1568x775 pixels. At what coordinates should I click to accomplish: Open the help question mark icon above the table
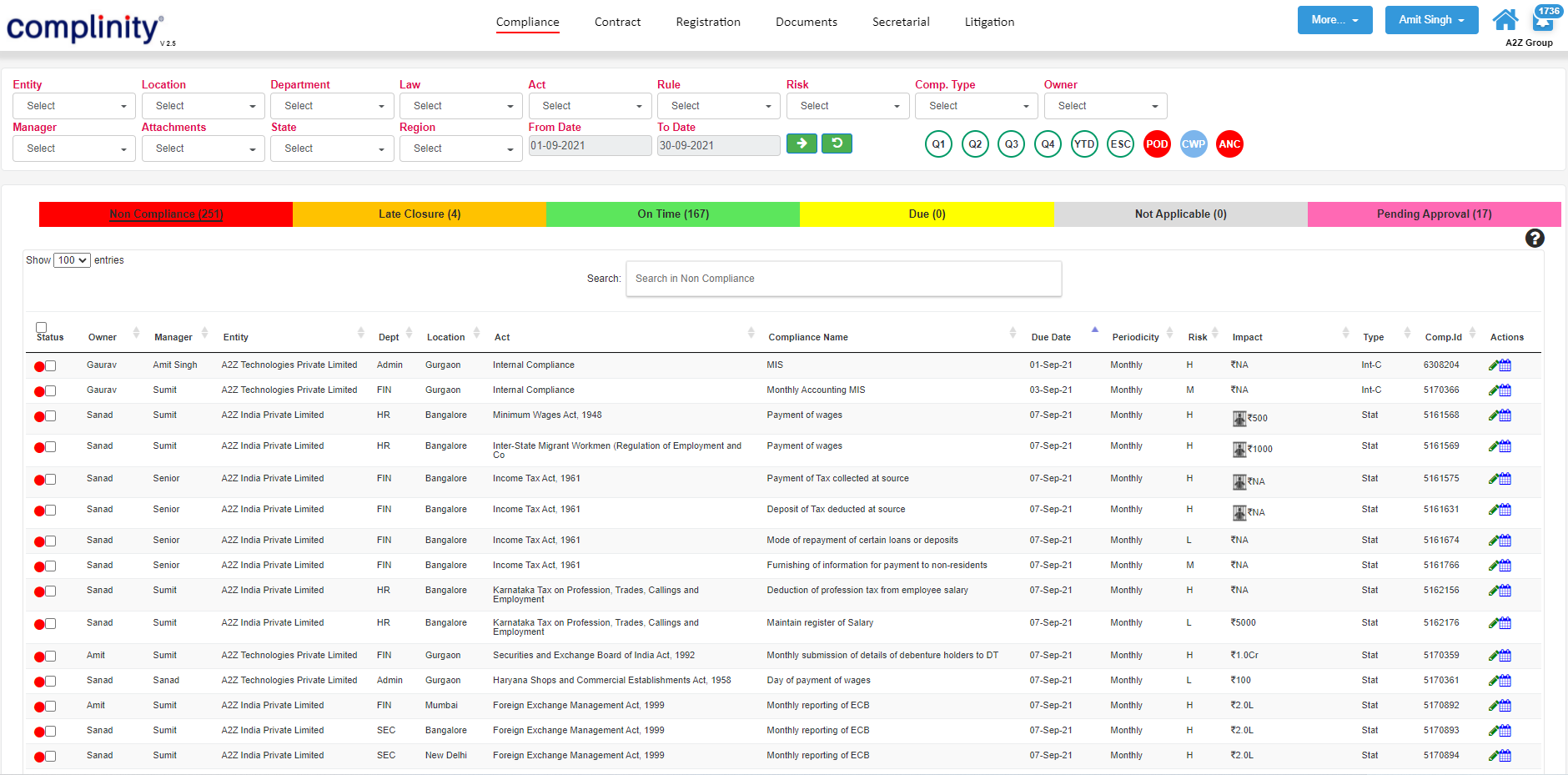coord(1535,239)
